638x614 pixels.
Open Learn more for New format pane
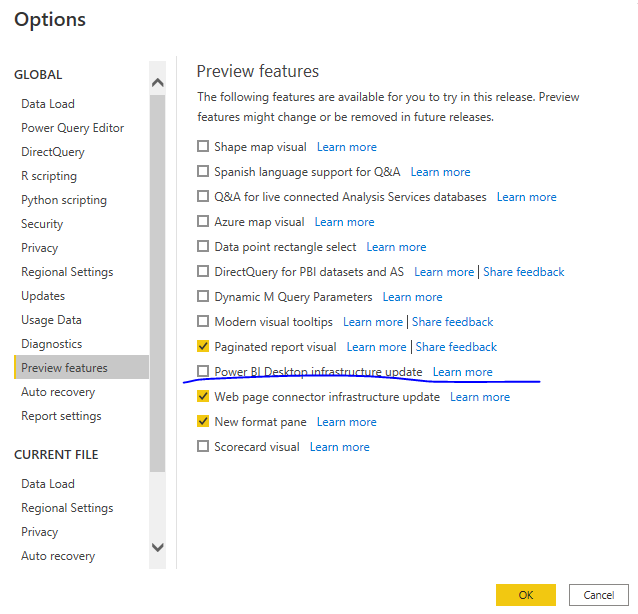347,422
